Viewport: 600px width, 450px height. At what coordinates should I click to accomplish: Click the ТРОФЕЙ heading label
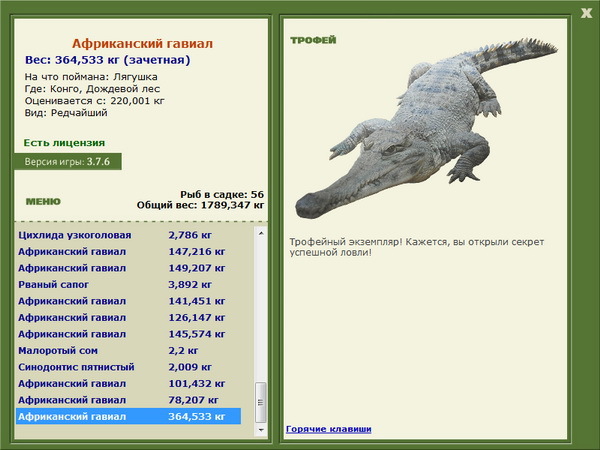pos(313,40)
